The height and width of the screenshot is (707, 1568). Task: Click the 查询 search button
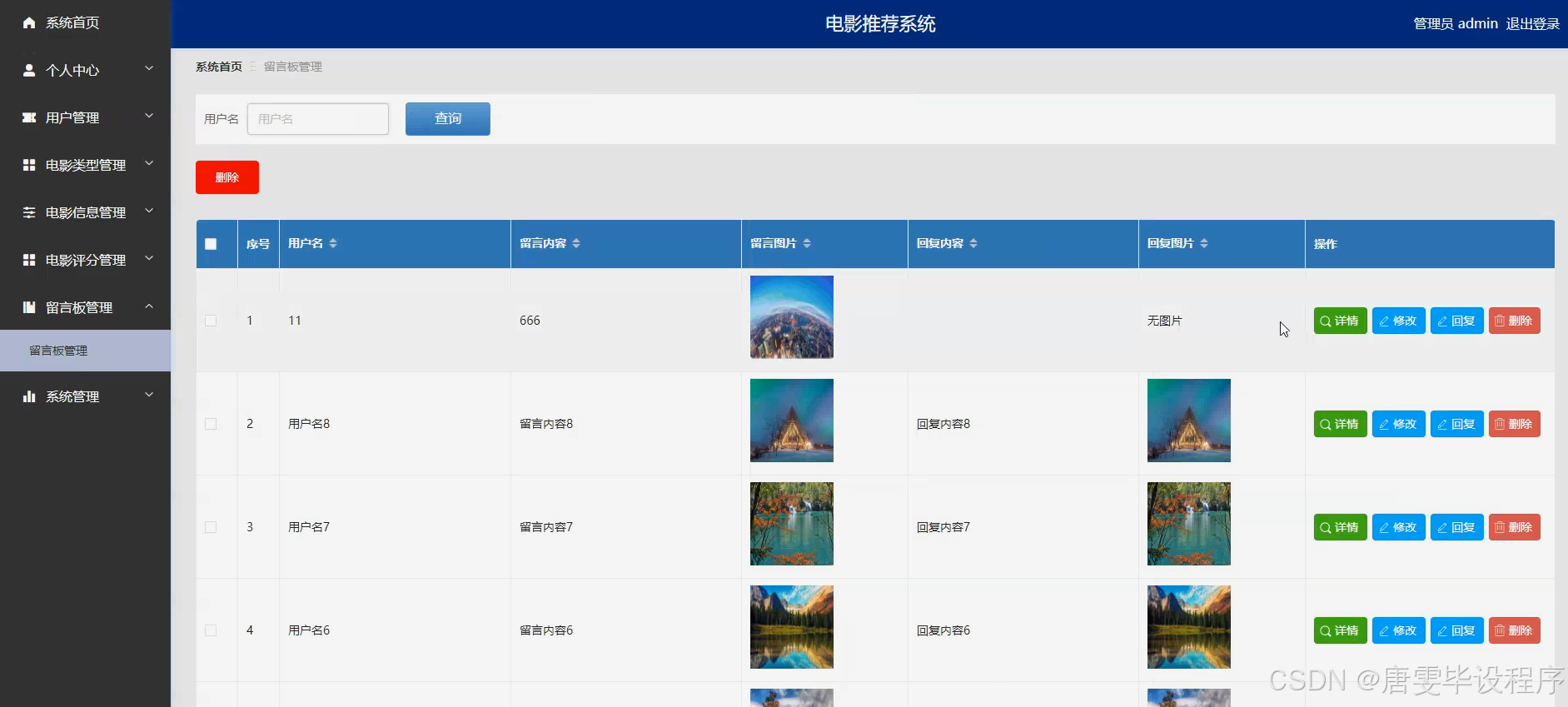click(x=448, y=119)
